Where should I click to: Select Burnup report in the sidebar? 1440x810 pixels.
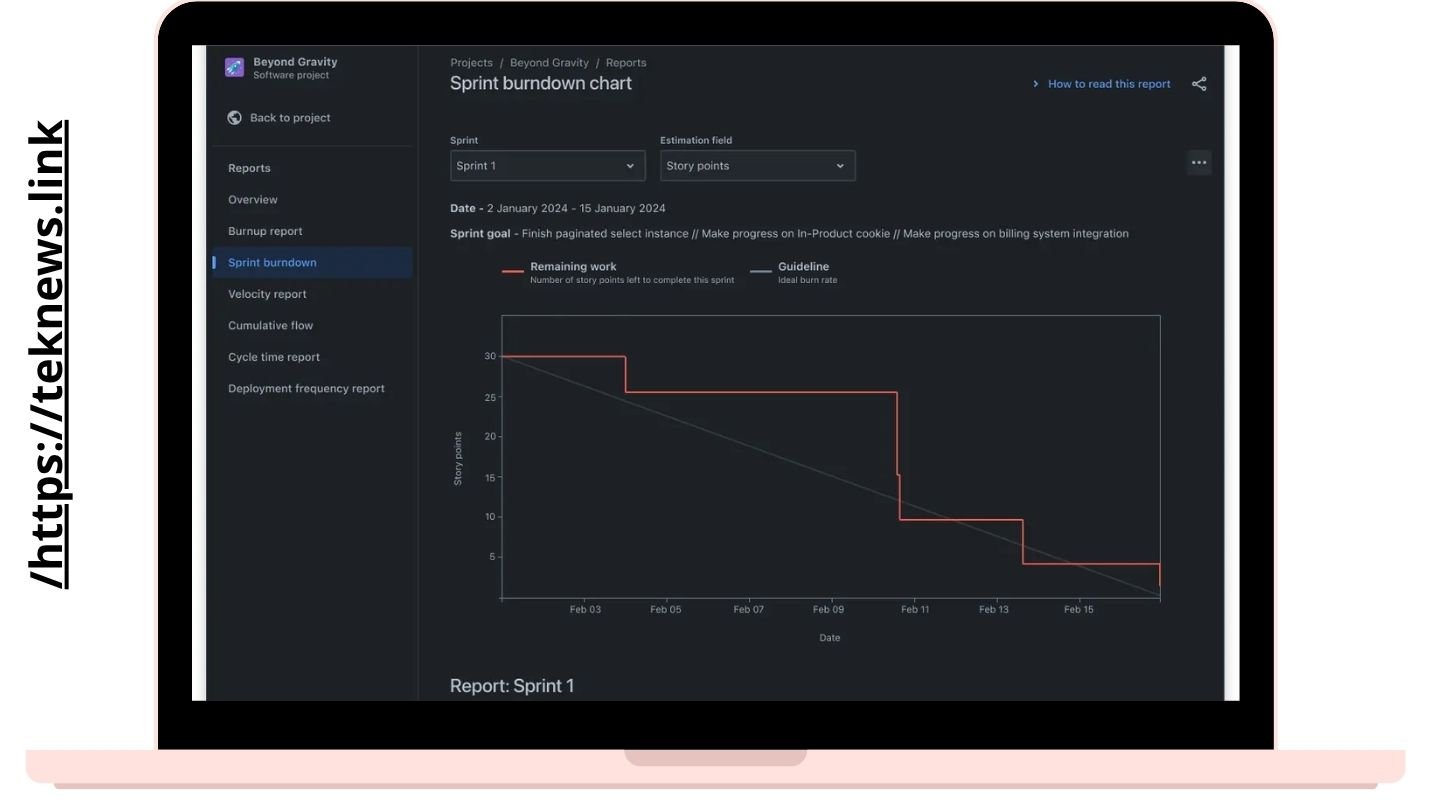pyautogui.click(x=265, y=231)
